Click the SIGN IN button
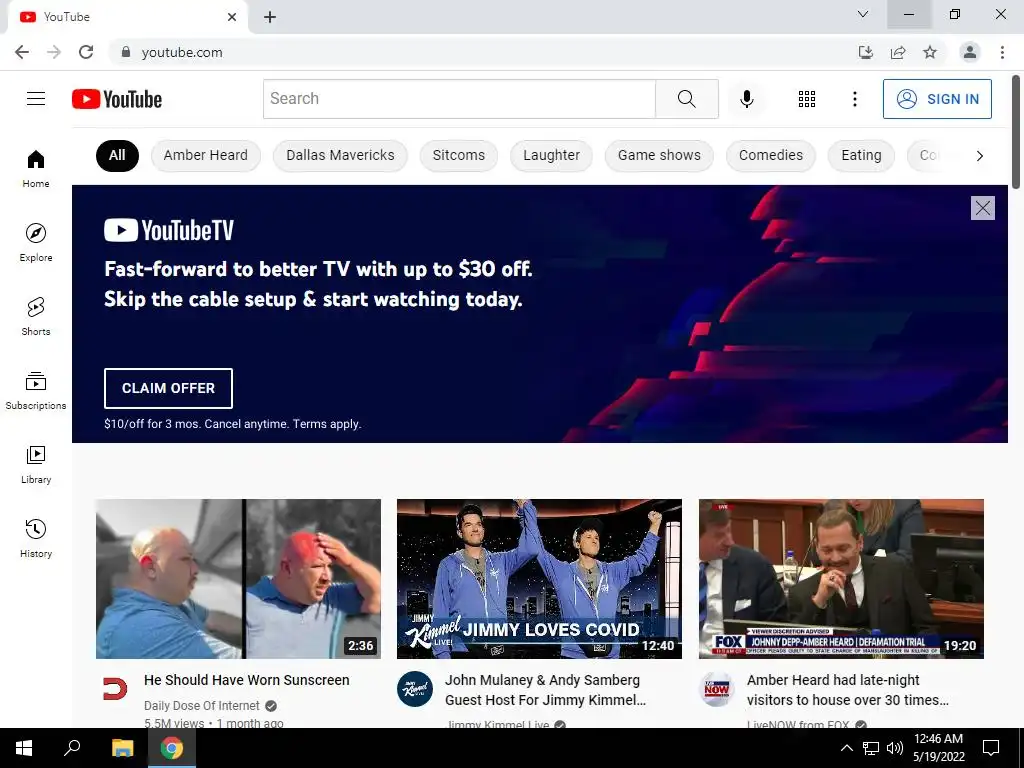Viewport: 1024px width, 768px height. coord(937,99)
